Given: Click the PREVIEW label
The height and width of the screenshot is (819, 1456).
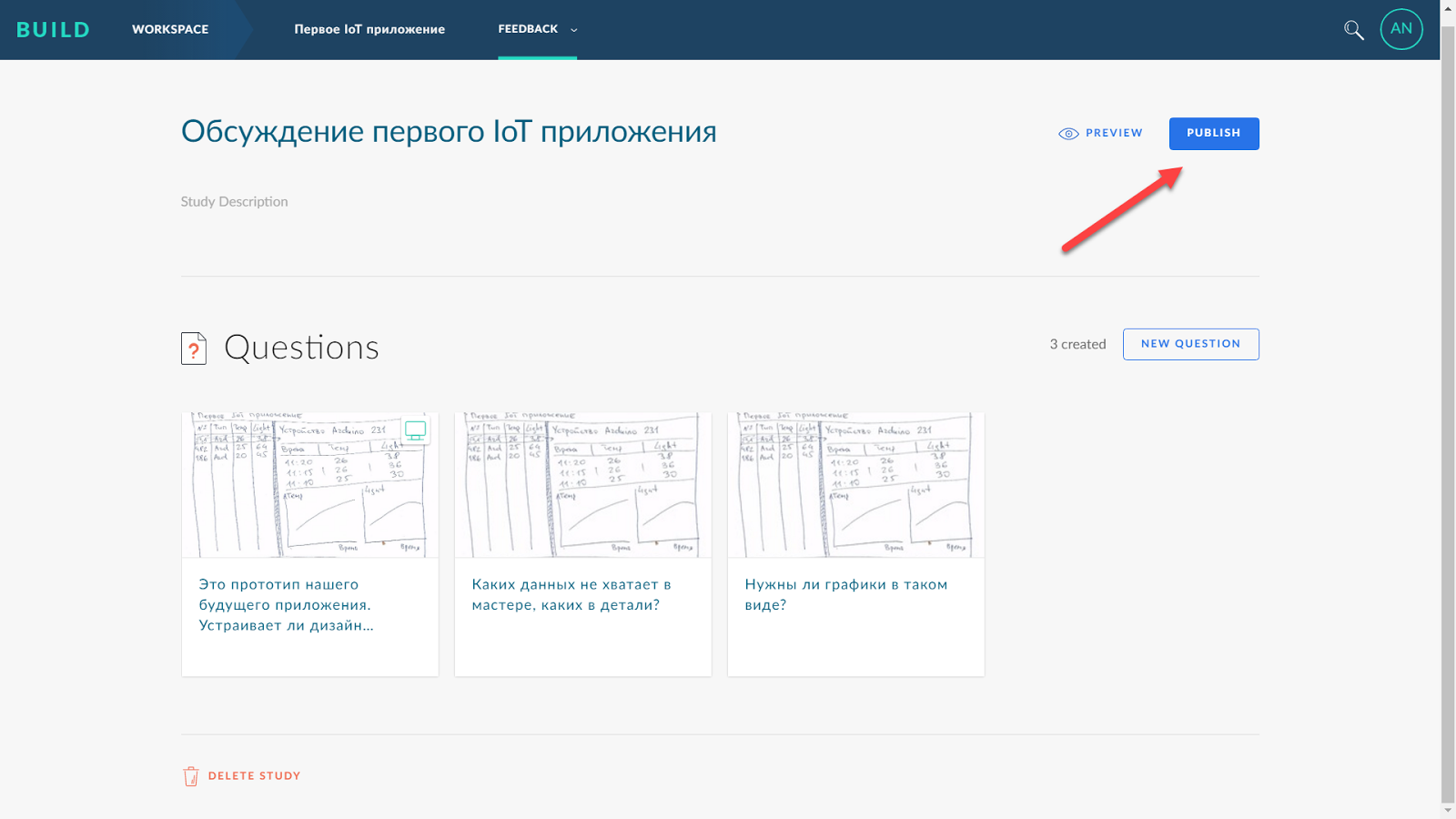Looking at the screenshot, I should click(x=1114, y=133).
